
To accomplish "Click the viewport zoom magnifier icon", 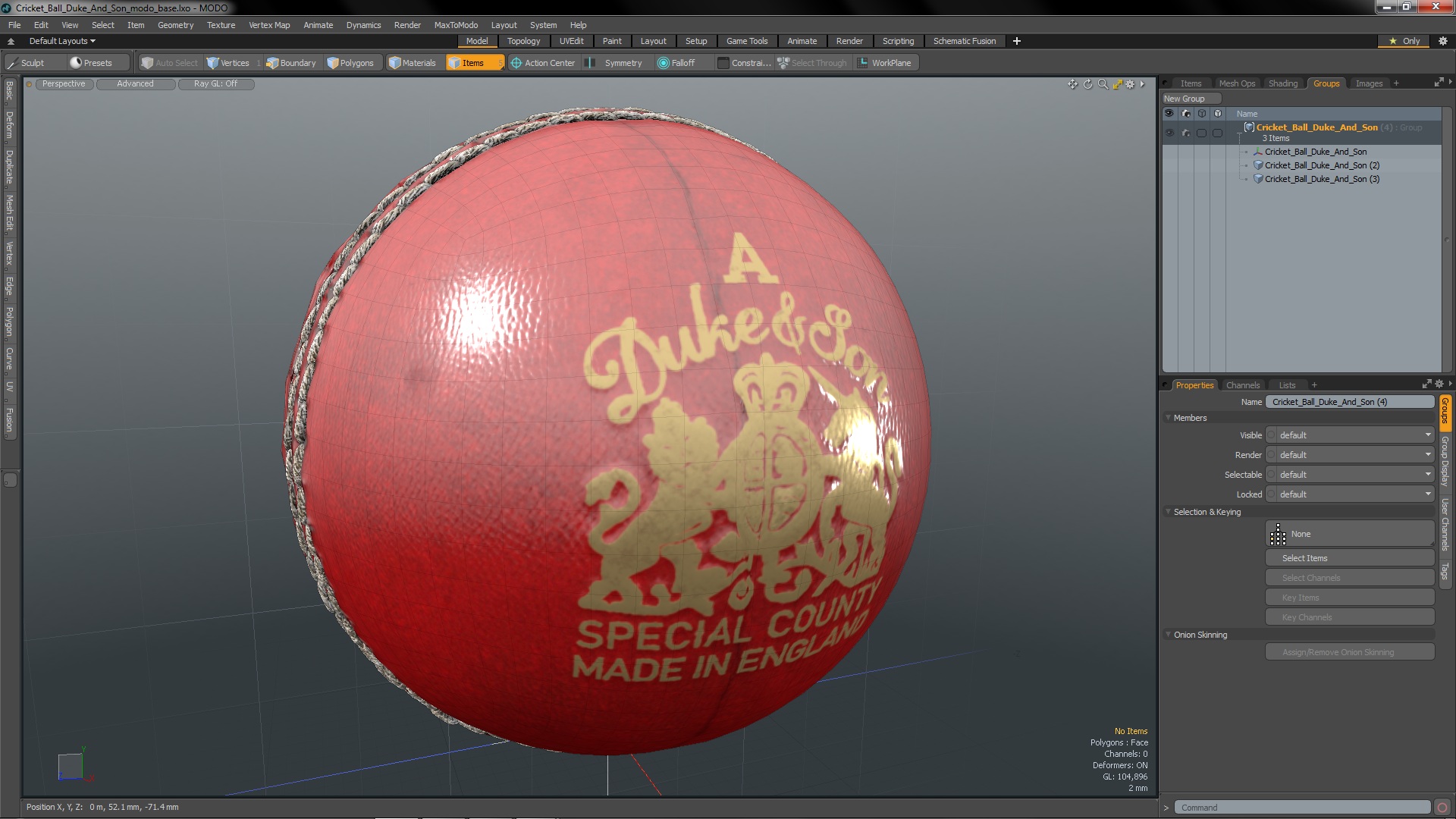I will [x=1103, y=84].
